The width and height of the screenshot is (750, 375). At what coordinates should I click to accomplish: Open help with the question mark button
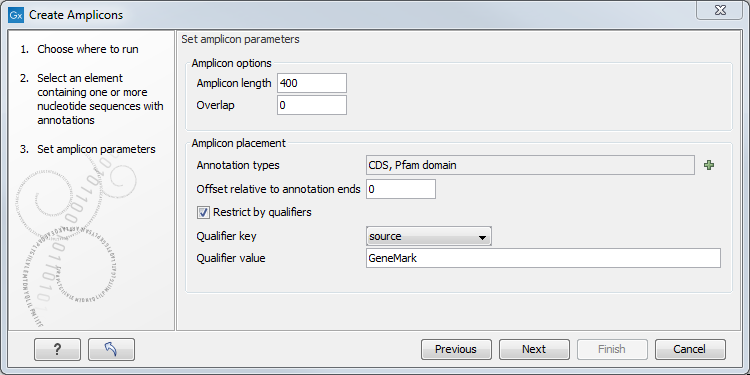(x=57, y=349)
